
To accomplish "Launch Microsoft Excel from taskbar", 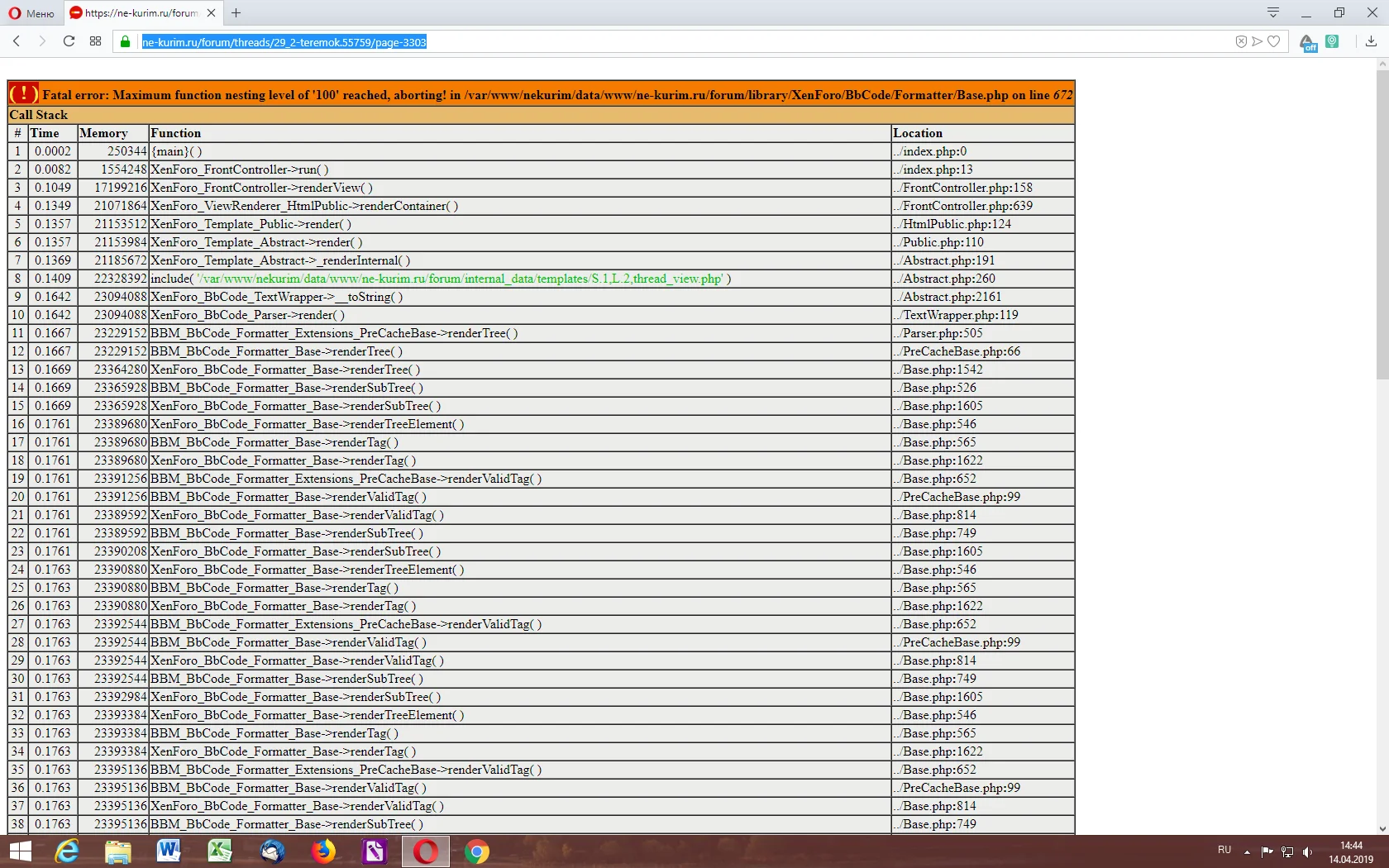I will tap(220, 851).
